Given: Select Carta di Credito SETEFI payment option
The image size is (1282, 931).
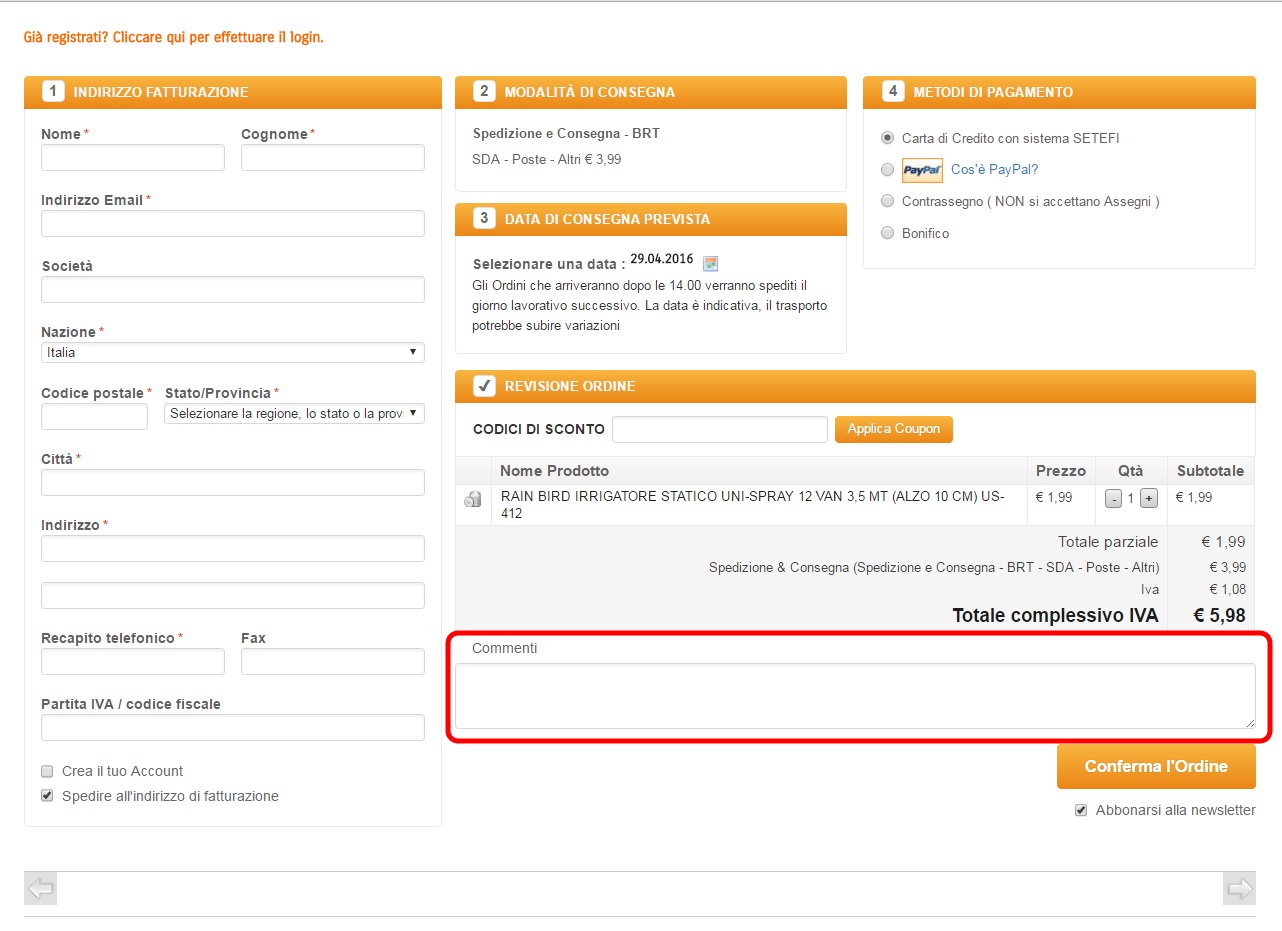Looking at the screenshot, I should (x=887, y=138).
